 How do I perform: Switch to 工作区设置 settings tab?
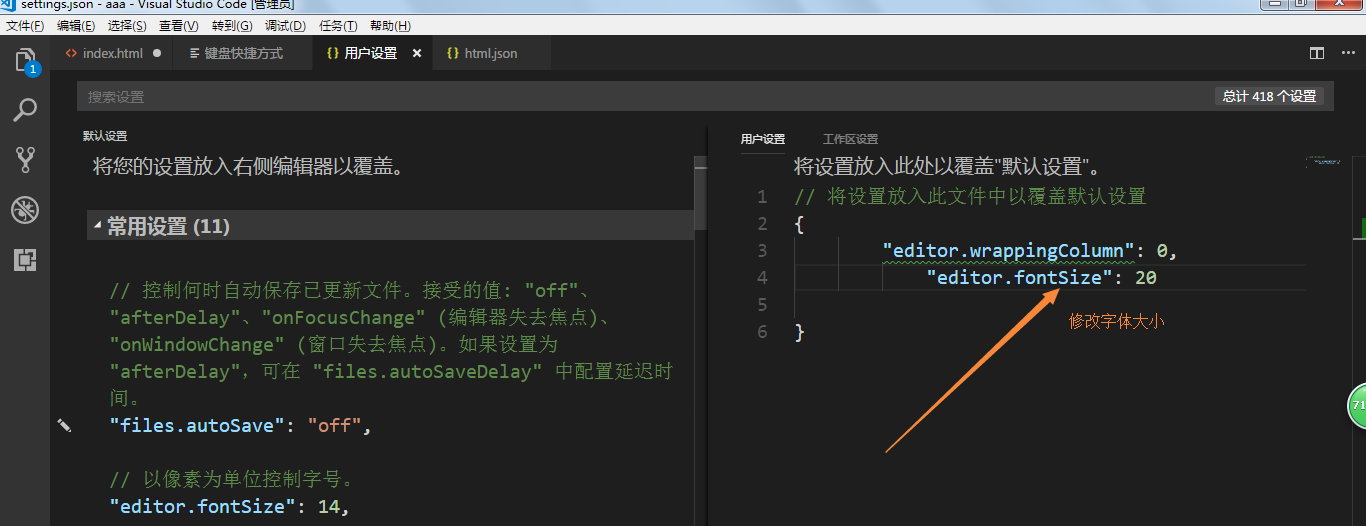[x=850, y=139]
